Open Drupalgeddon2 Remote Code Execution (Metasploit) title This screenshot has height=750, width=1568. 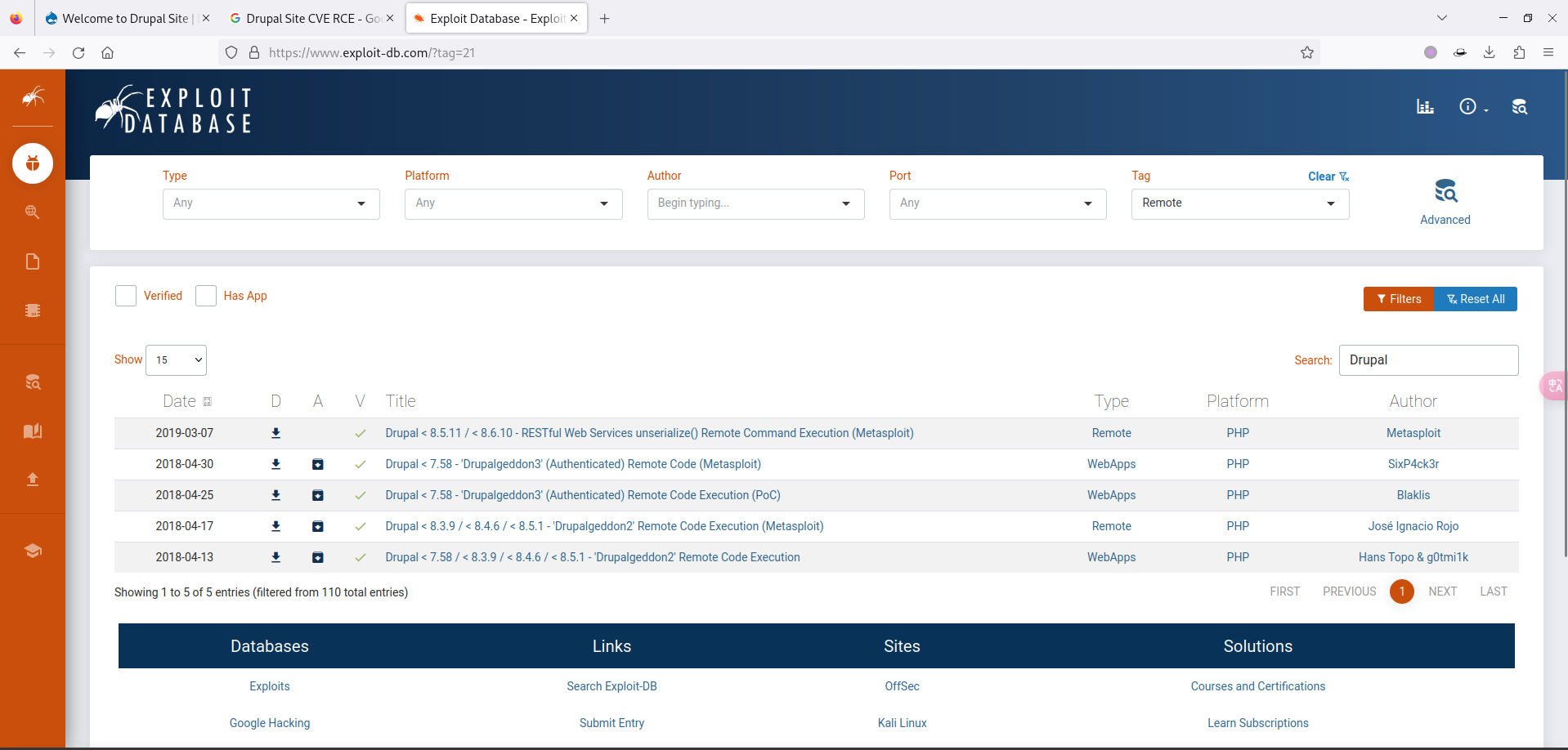tap(605, 527)
